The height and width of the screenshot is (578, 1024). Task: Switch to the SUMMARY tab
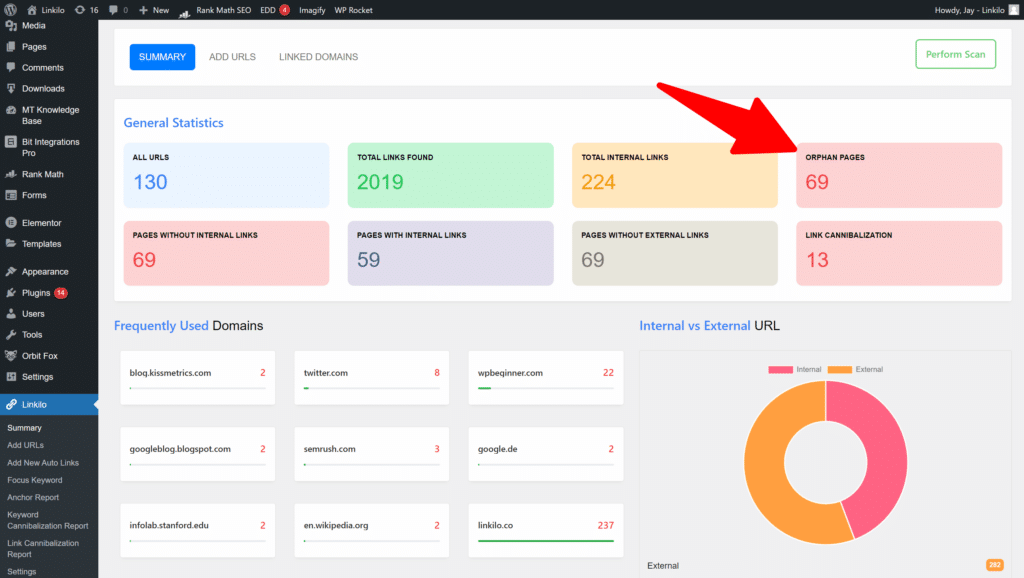(x=162, y=57)
